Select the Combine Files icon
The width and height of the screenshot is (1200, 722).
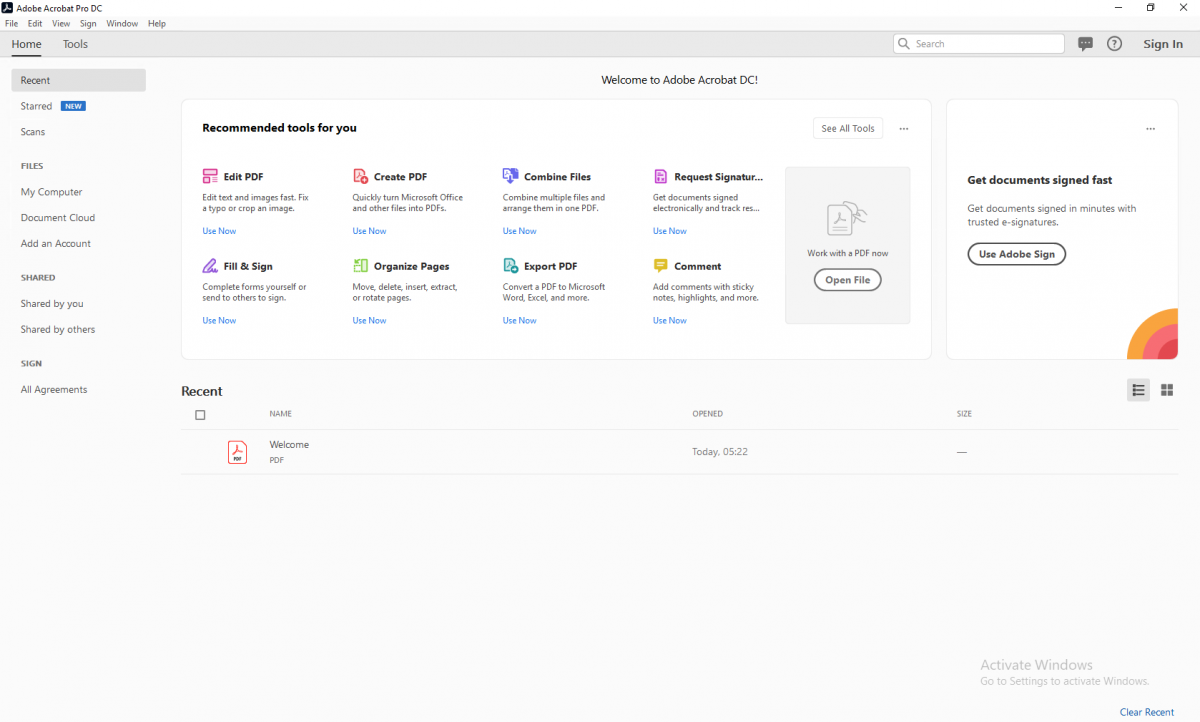(x=510, y=176)
